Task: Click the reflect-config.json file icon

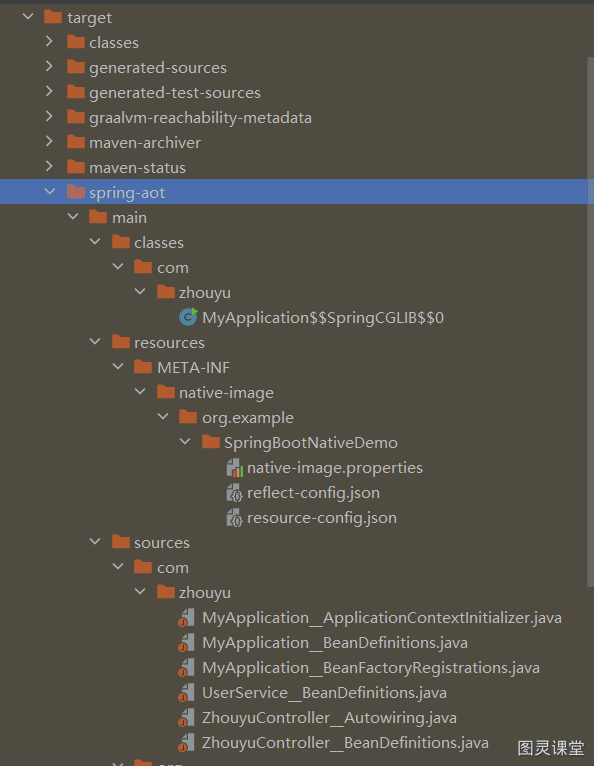Action: click(234, 493)
